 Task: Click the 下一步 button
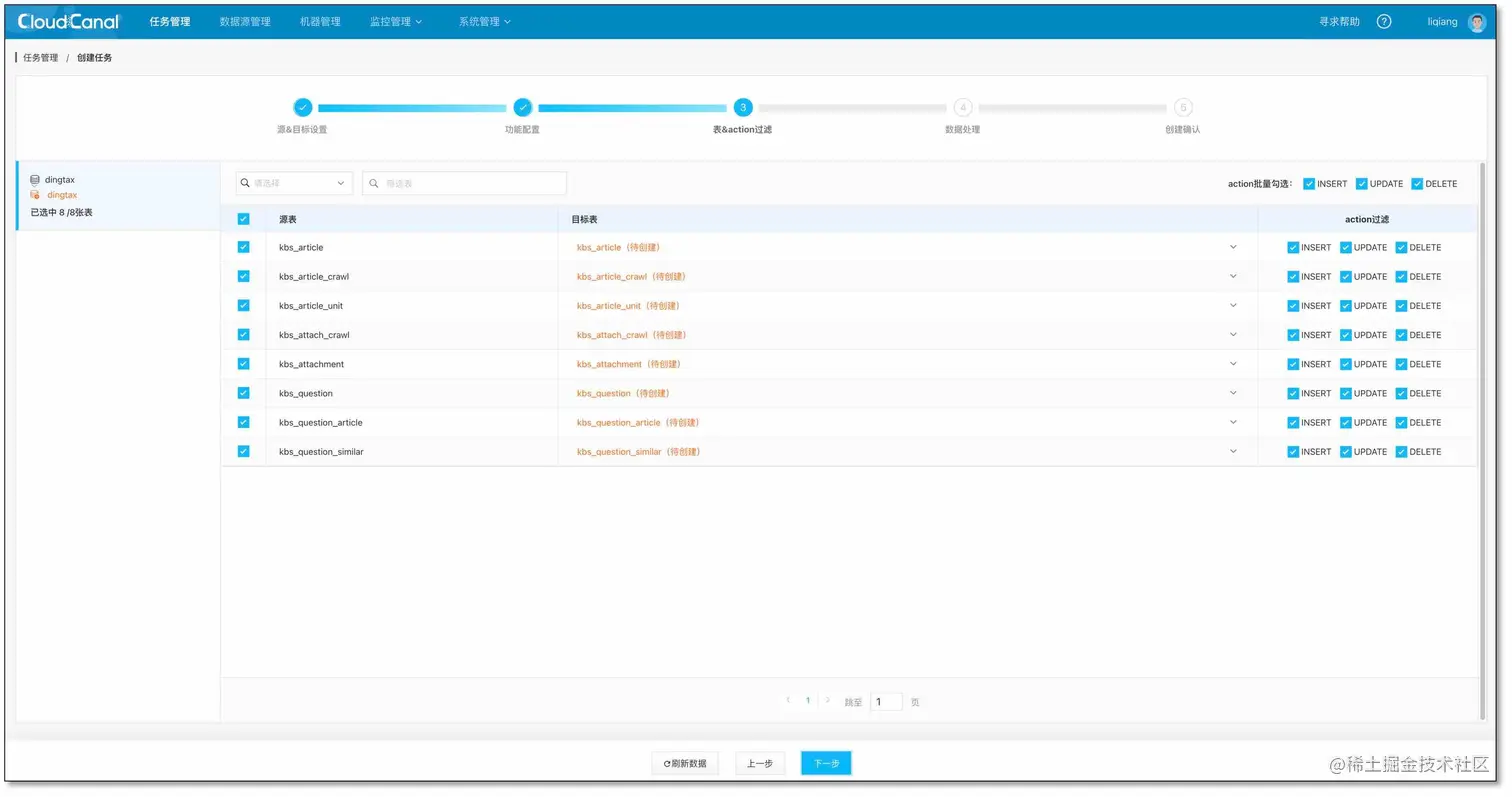coord(826,763)
